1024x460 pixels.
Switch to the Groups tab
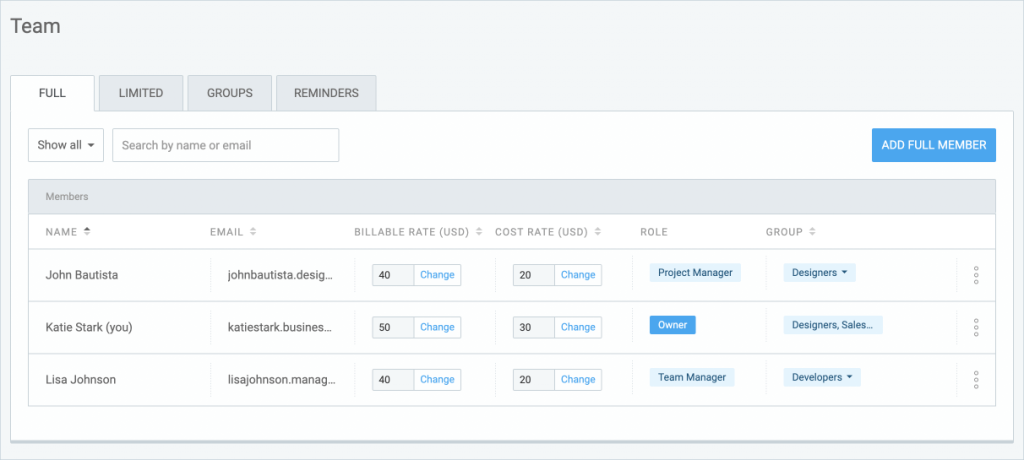[230, 93]
